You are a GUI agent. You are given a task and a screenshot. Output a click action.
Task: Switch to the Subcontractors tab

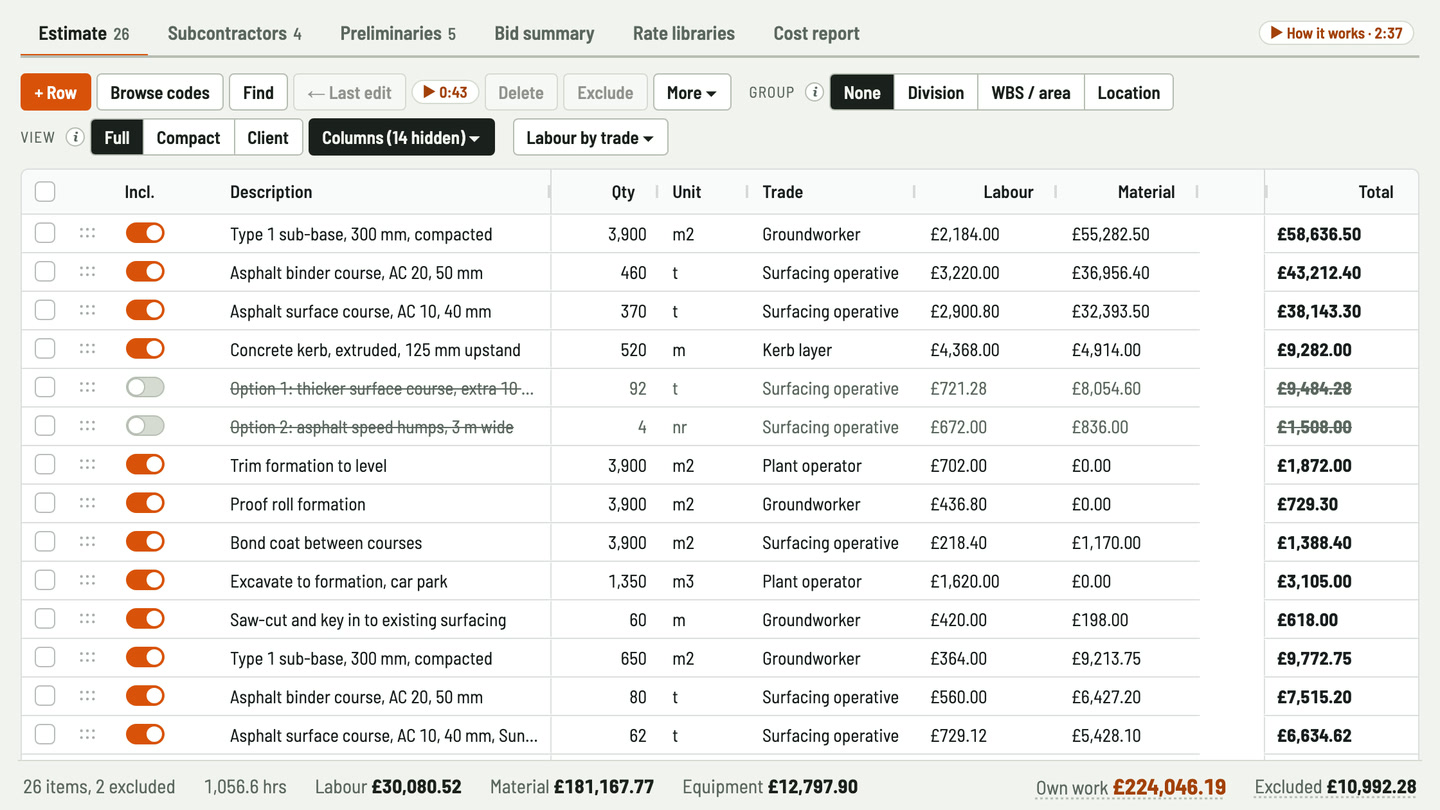pos(234,33)
